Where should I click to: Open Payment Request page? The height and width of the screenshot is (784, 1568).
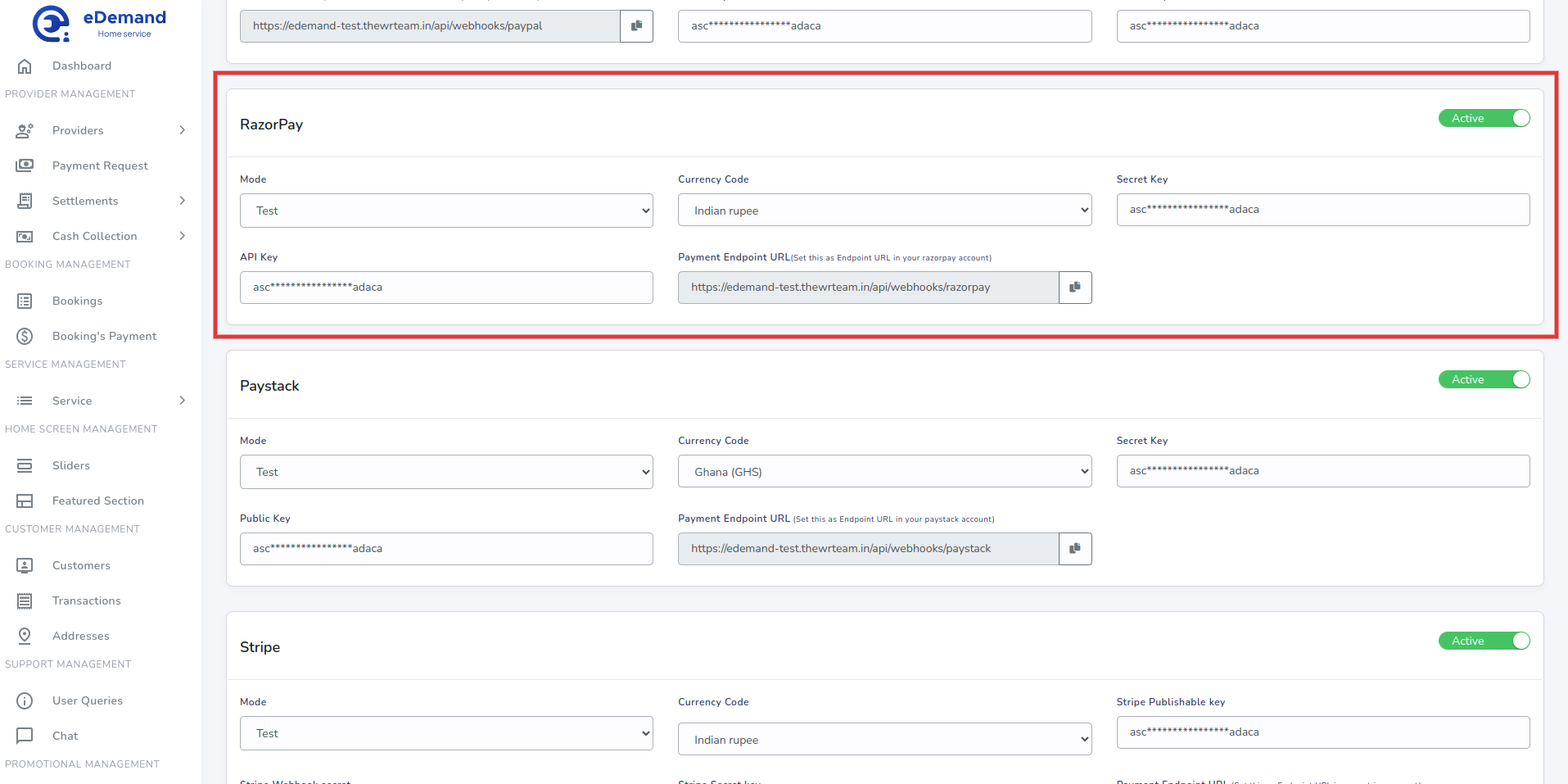pos(100,165)
